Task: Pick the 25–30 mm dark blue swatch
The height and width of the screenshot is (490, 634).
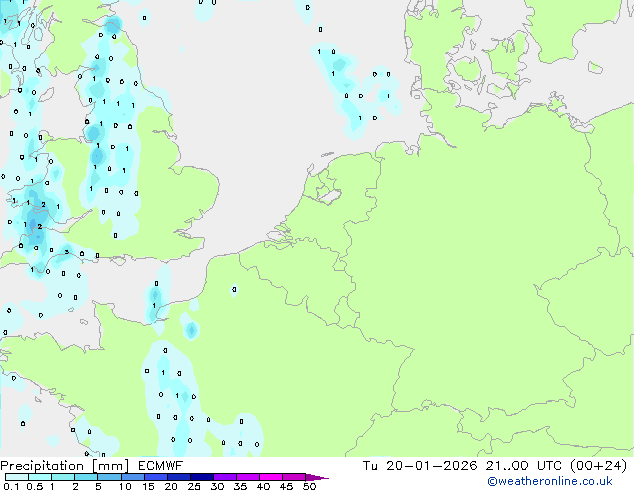Action: 201,477
